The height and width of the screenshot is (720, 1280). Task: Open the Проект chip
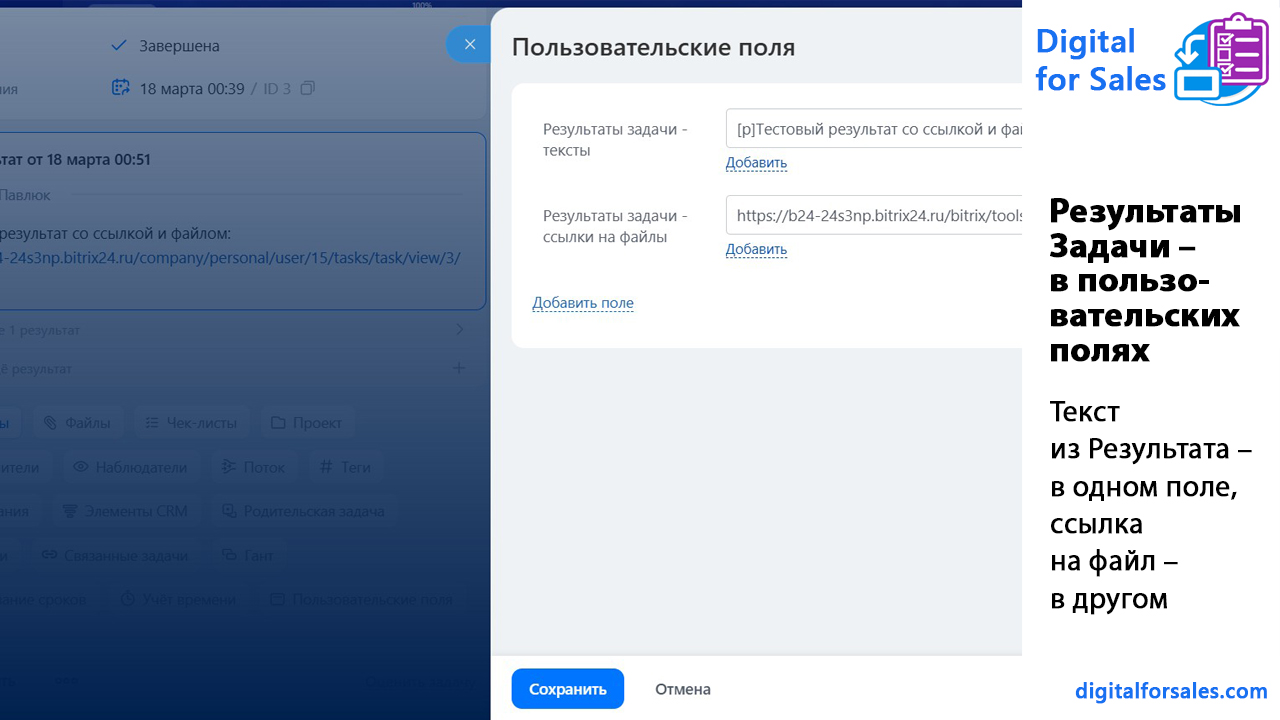tap(307, 423)
